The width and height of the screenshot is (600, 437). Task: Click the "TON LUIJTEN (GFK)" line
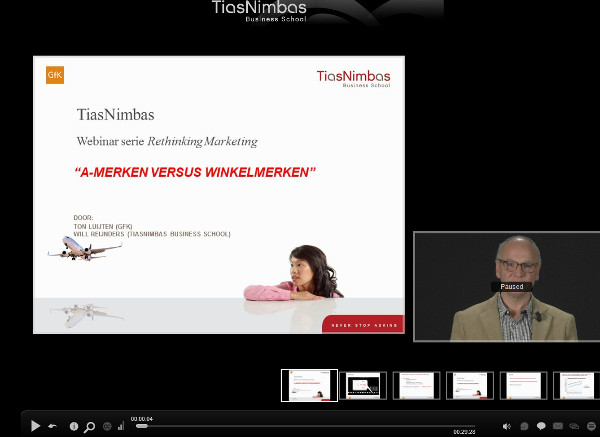[103, 227]
